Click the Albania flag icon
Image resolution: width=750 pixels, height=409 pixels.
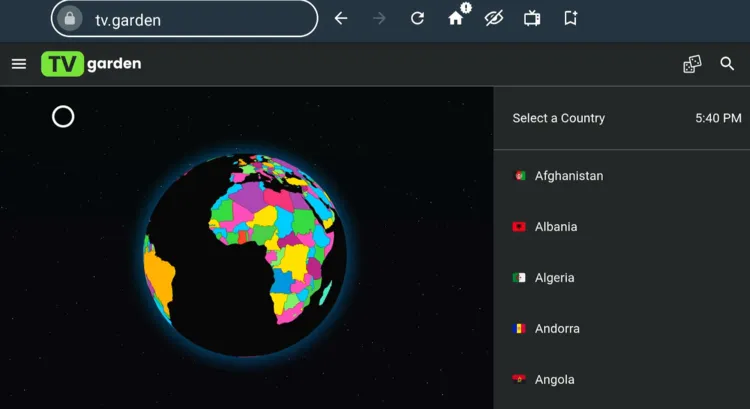519,227
